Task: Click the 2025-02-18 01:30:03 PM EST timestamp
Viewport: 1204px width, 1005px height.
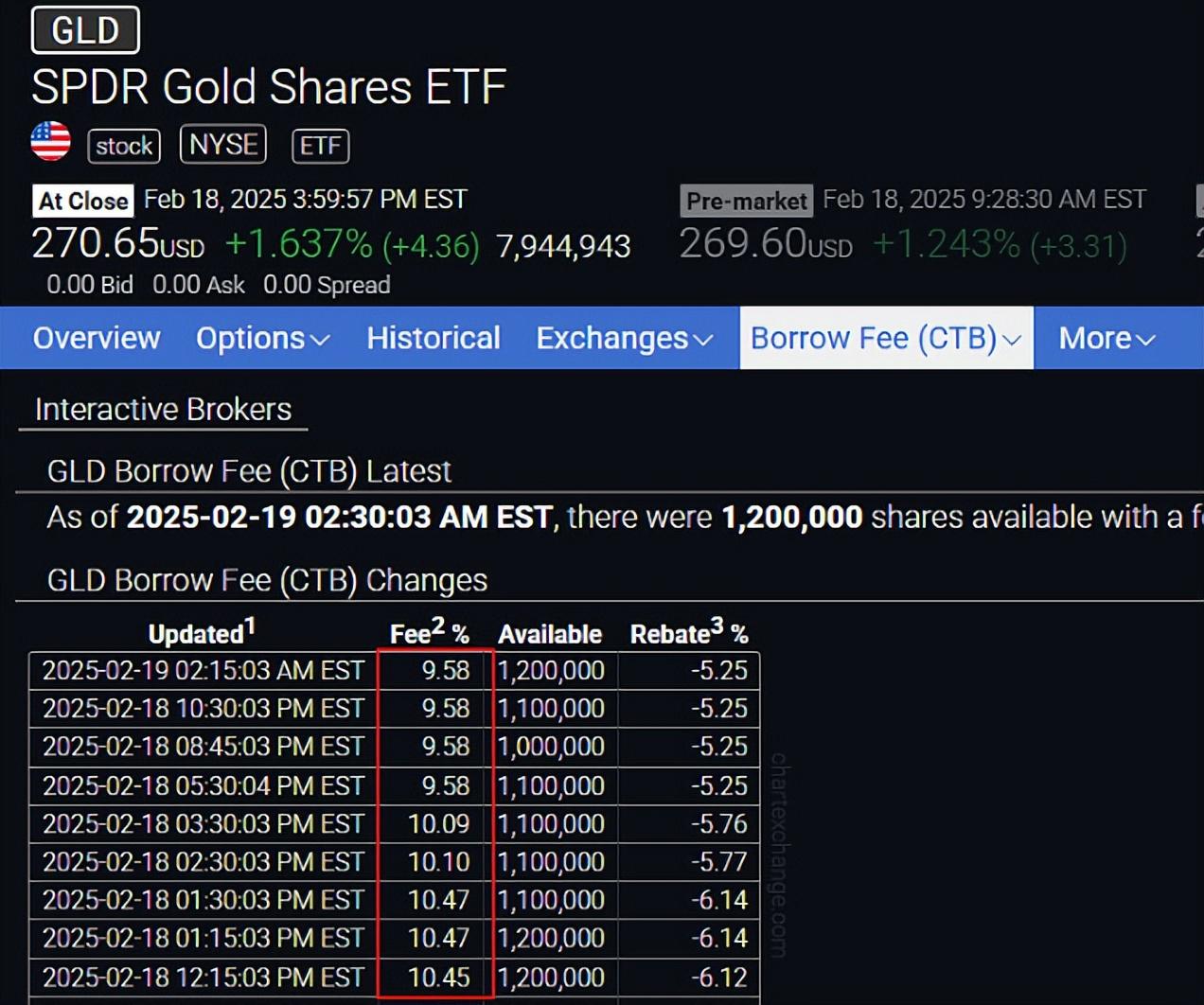Action: pyautogui.click(x=204, y=900)
